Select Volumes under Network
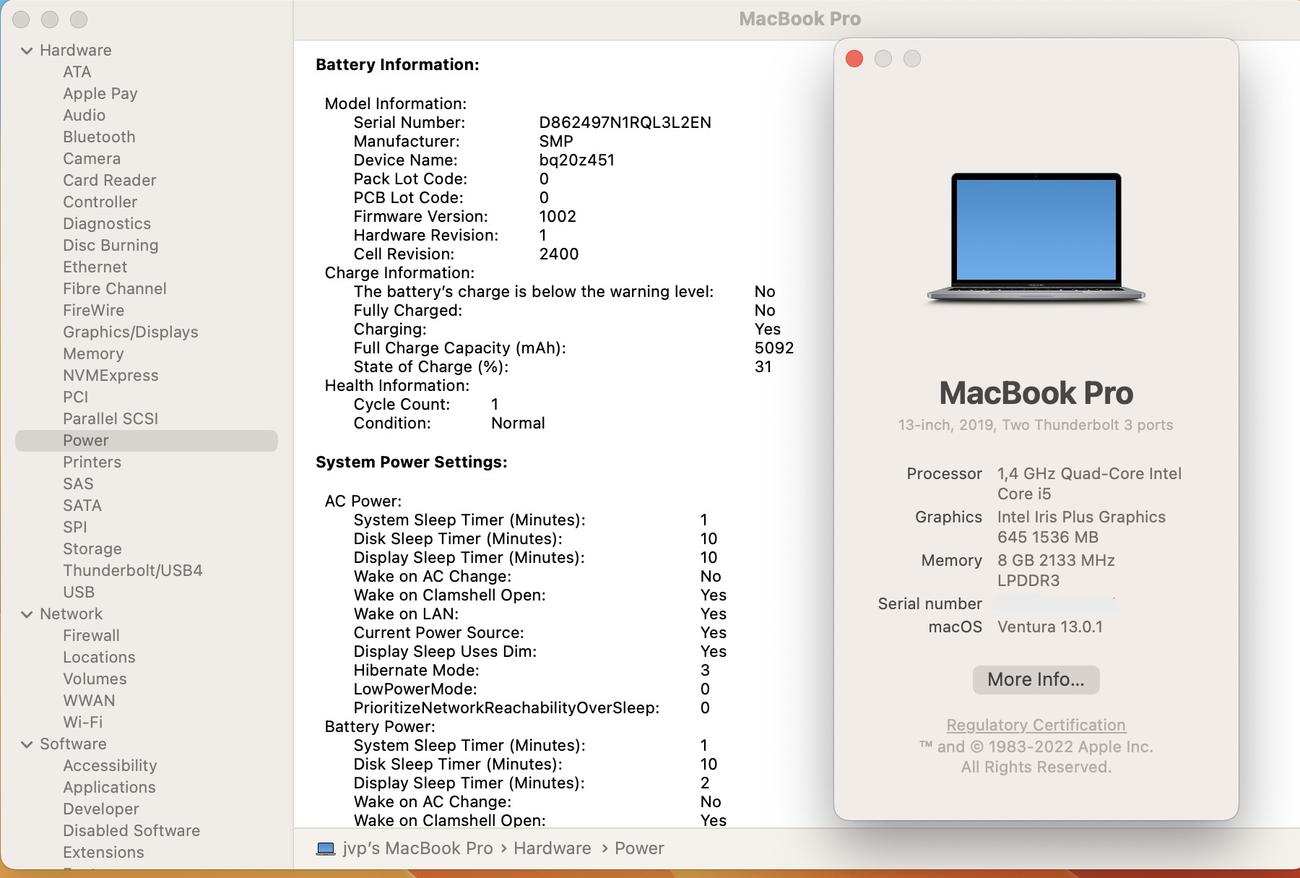The image size is (1300, 878). click(95, 679)
